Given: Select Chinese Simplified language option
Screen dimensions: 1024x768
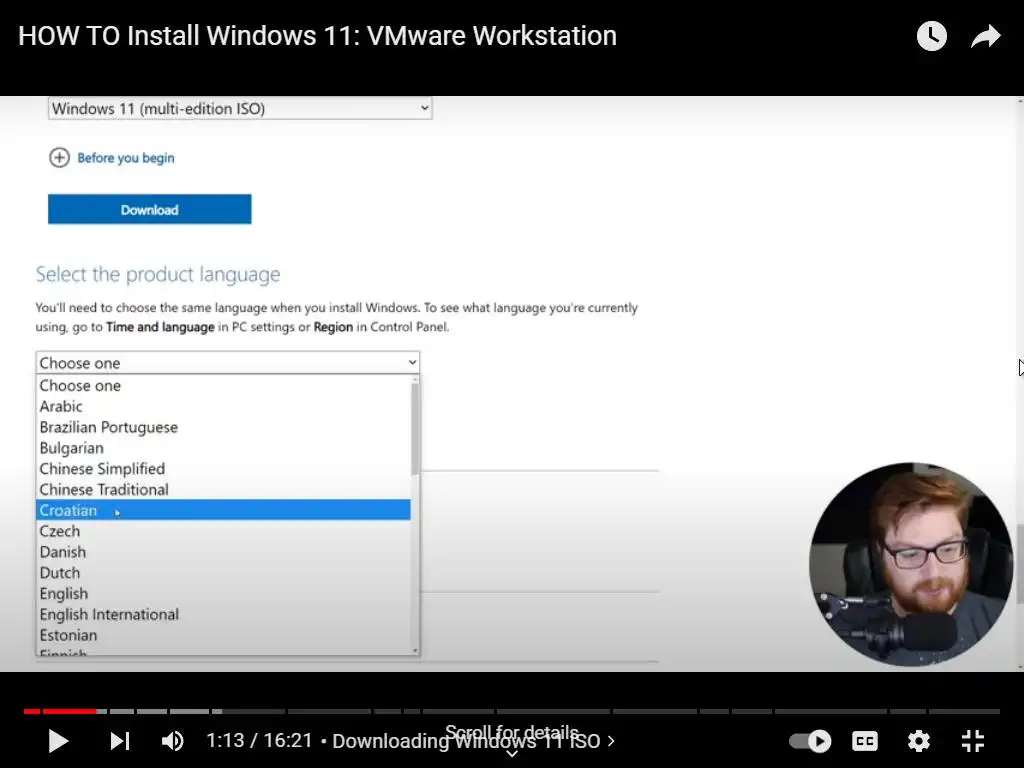Looking at the screenshot, I should tap(223, 469).
